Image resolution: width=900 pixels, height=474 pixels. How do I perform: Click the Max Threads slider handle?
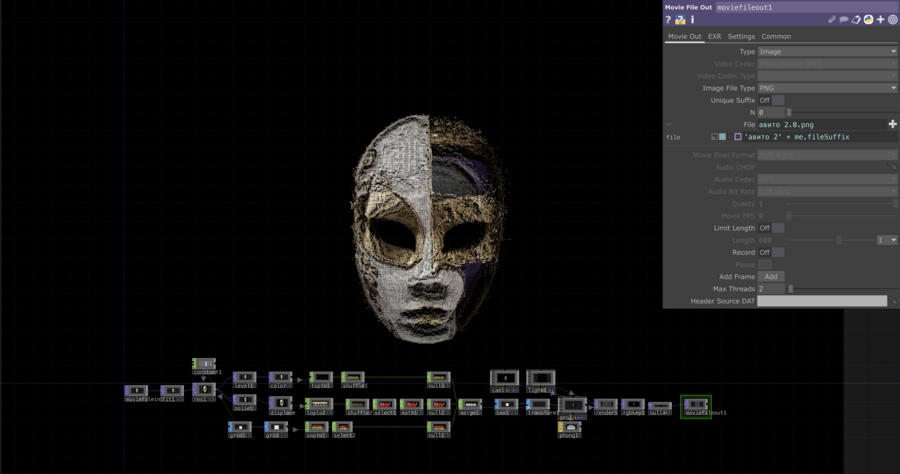pyautogui.click(x=789, y=288)
